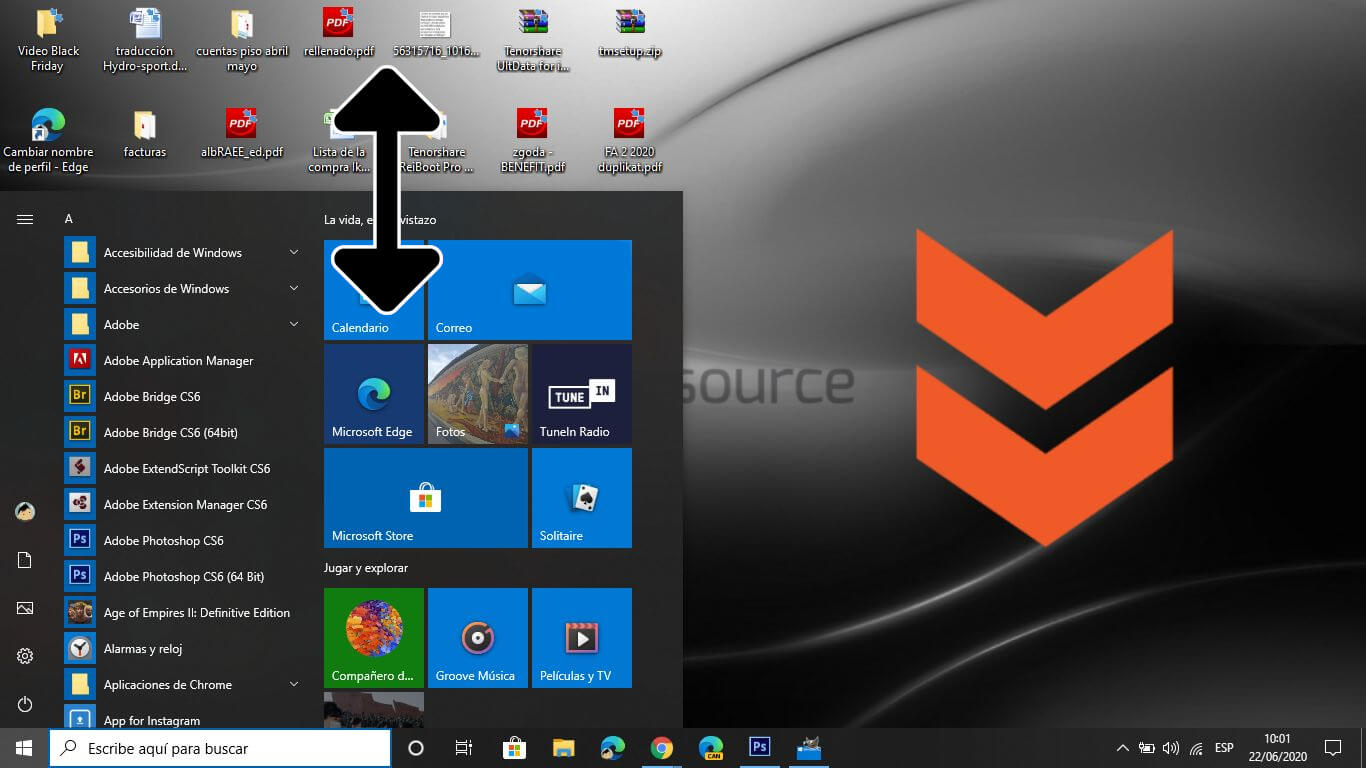Viewport: 1366px width, 768px height.
Task: Launch Adobe Bridge CS6 from app list
Action: [182, 397]
